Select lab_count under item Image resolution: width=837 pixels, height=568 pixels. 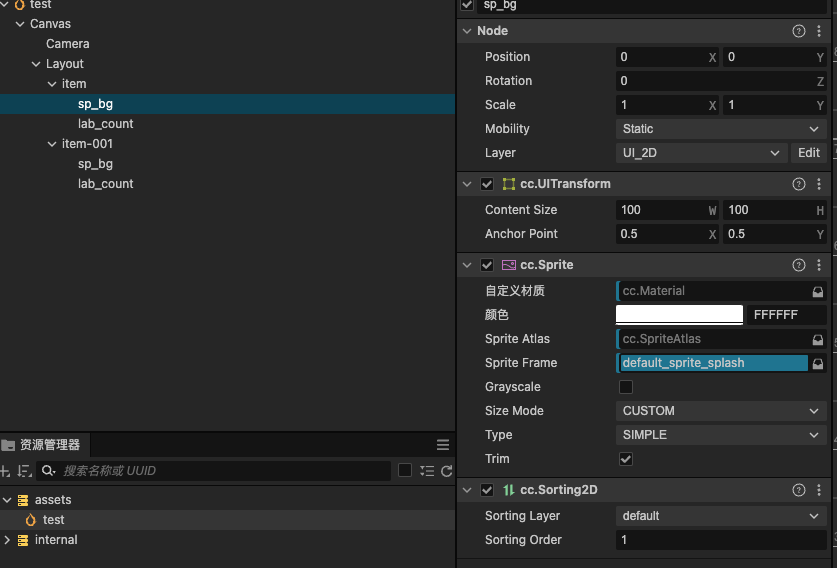pyautogui.click(x=106, y=124)
